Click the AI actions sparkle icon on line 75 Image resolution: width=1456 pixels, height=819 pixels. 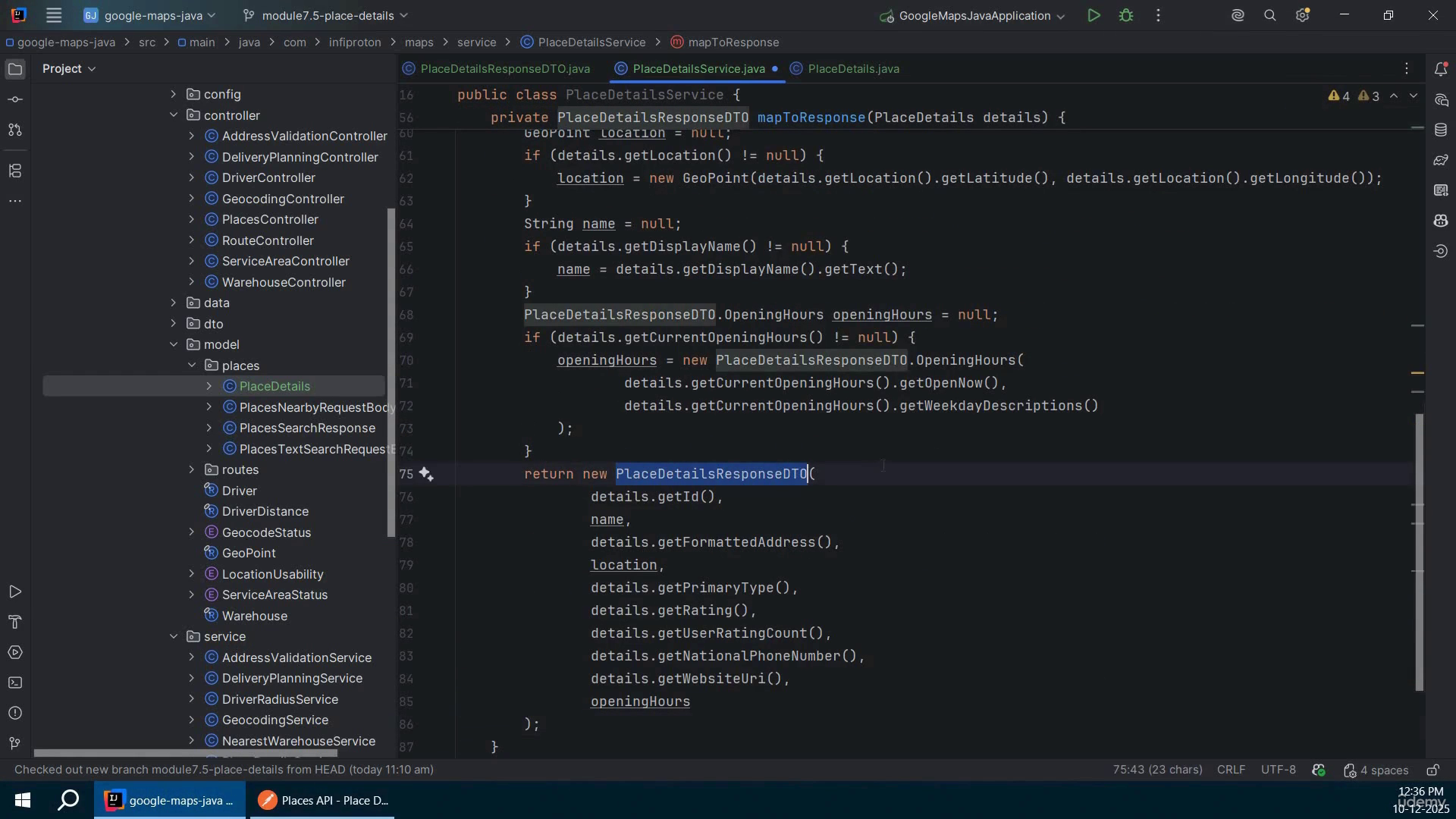(426, 475)
